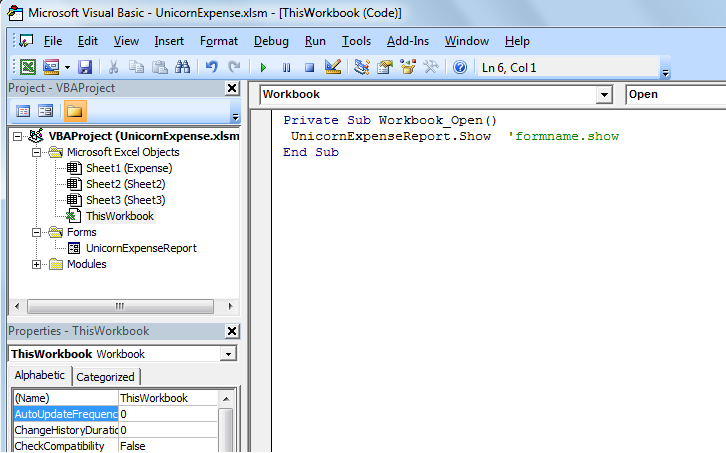Open Insert UserForm dropdown arrow
The height and width of the screenshot is (453, 726).
pyautogui.click(x=67, y=68)
